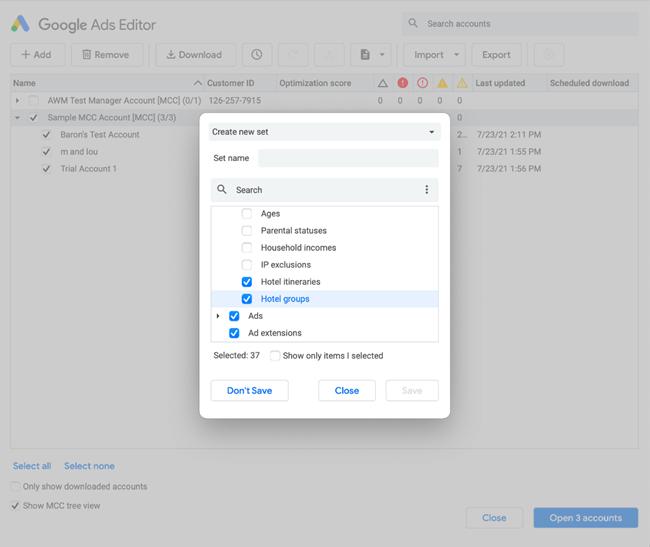Click the Set name input field

tap(347, 158)
